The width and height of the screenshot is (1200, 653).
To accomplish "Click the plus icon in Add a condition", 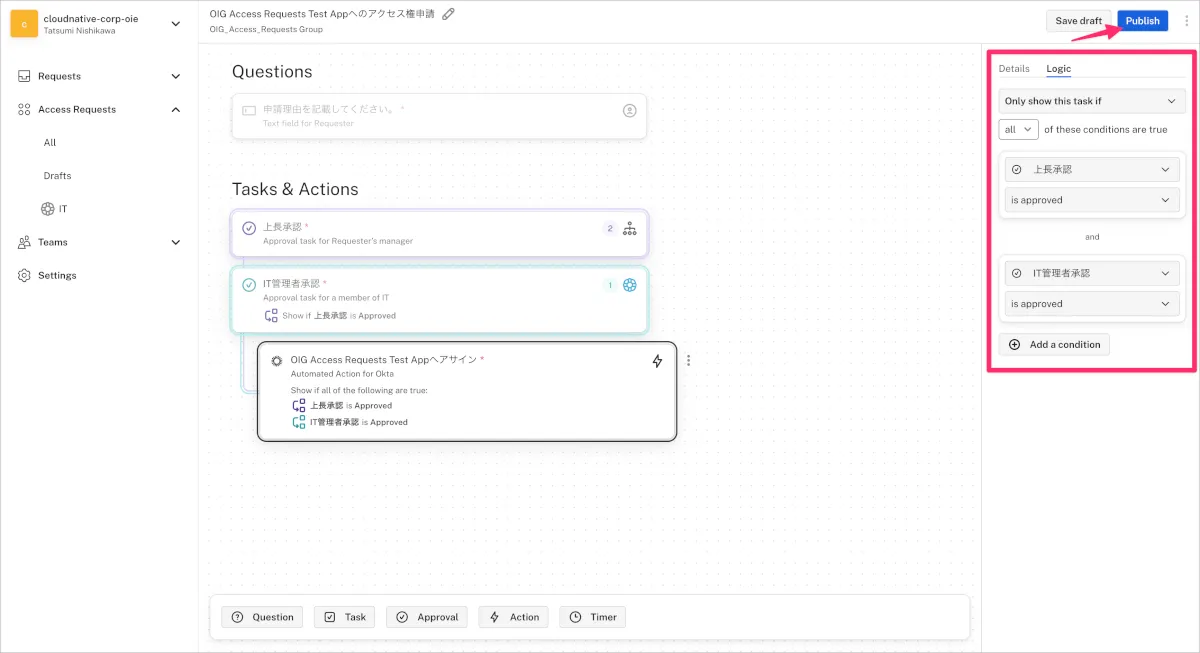I will tap(1014, 345).
